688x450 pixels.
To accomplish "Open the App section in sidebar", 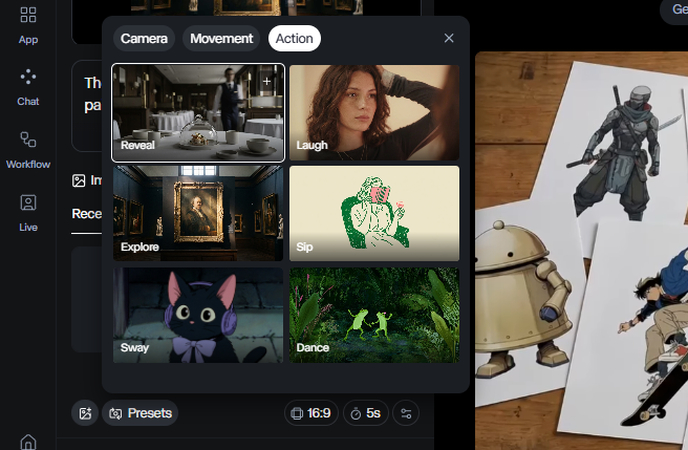I will (28, 25).
